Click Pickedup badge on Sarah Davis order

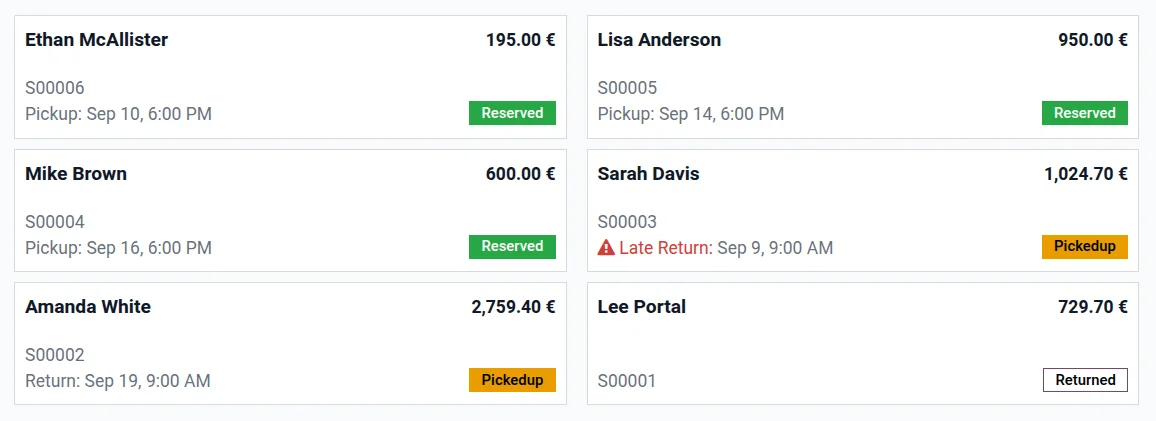(x=1084, y=246)
